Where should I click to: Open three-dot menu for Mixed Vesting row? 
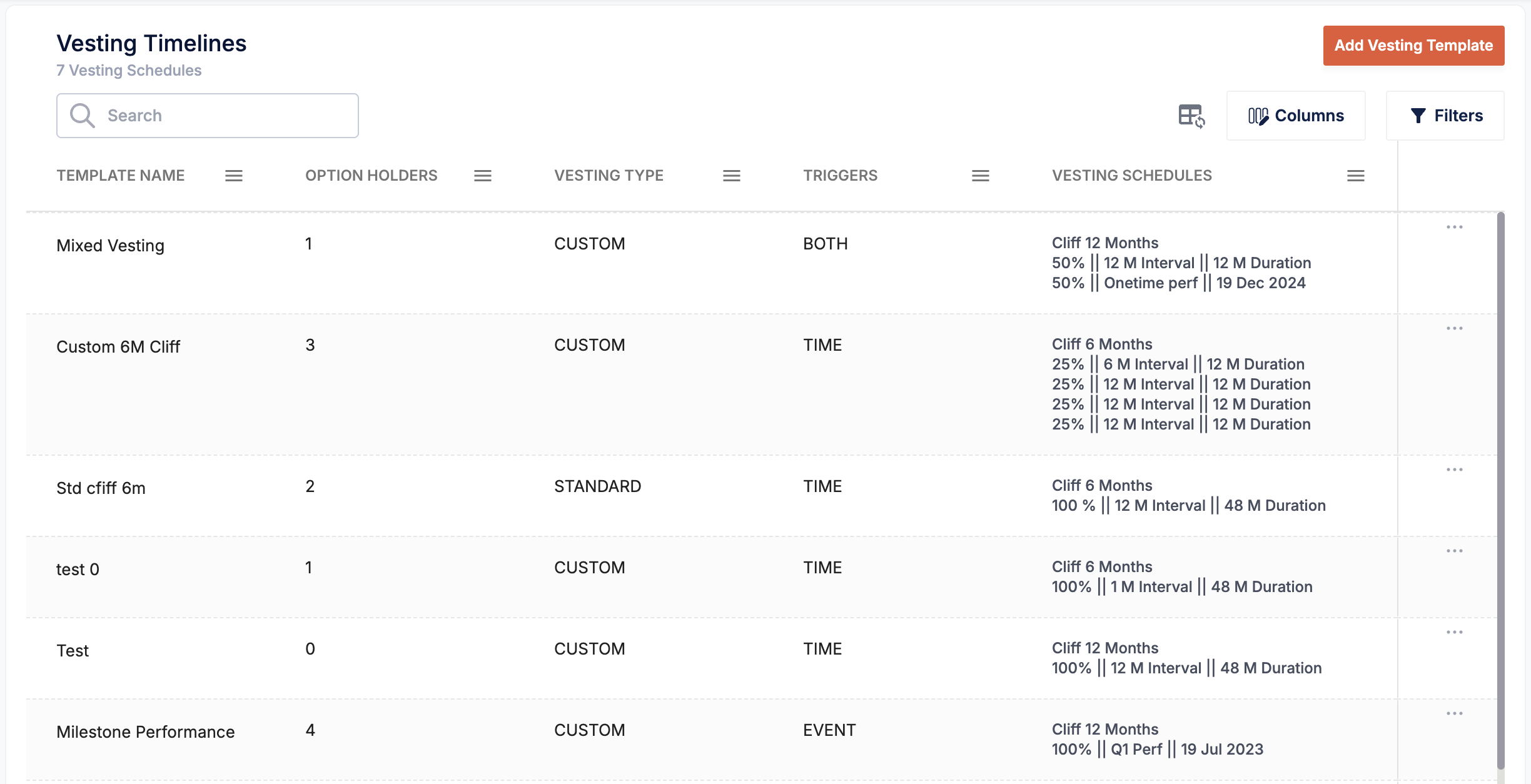click(1455, 227)
